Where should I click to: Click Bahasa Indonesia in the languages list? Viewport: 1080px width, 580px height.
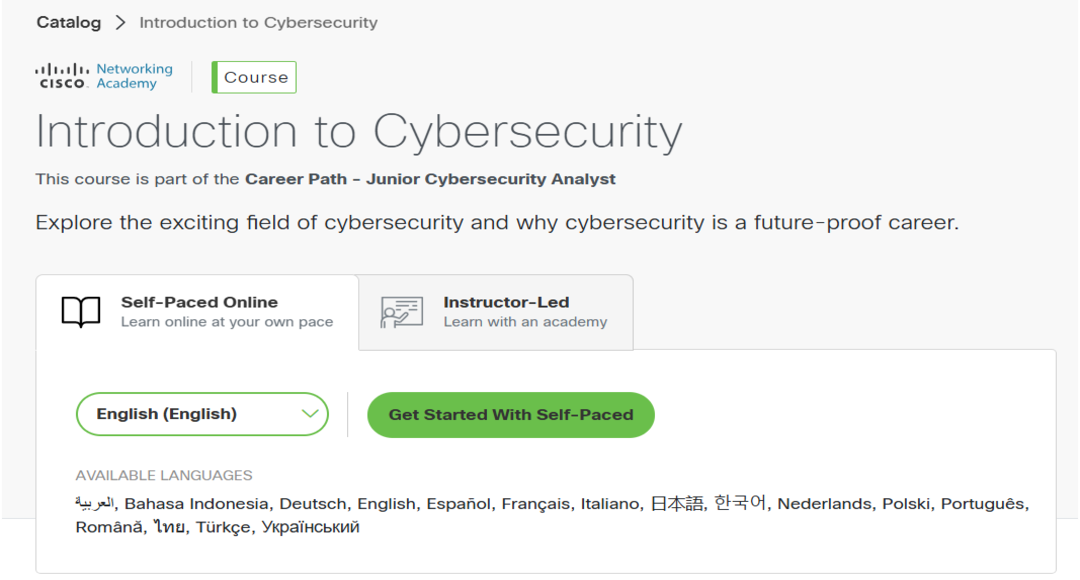(x=197, y=504)
